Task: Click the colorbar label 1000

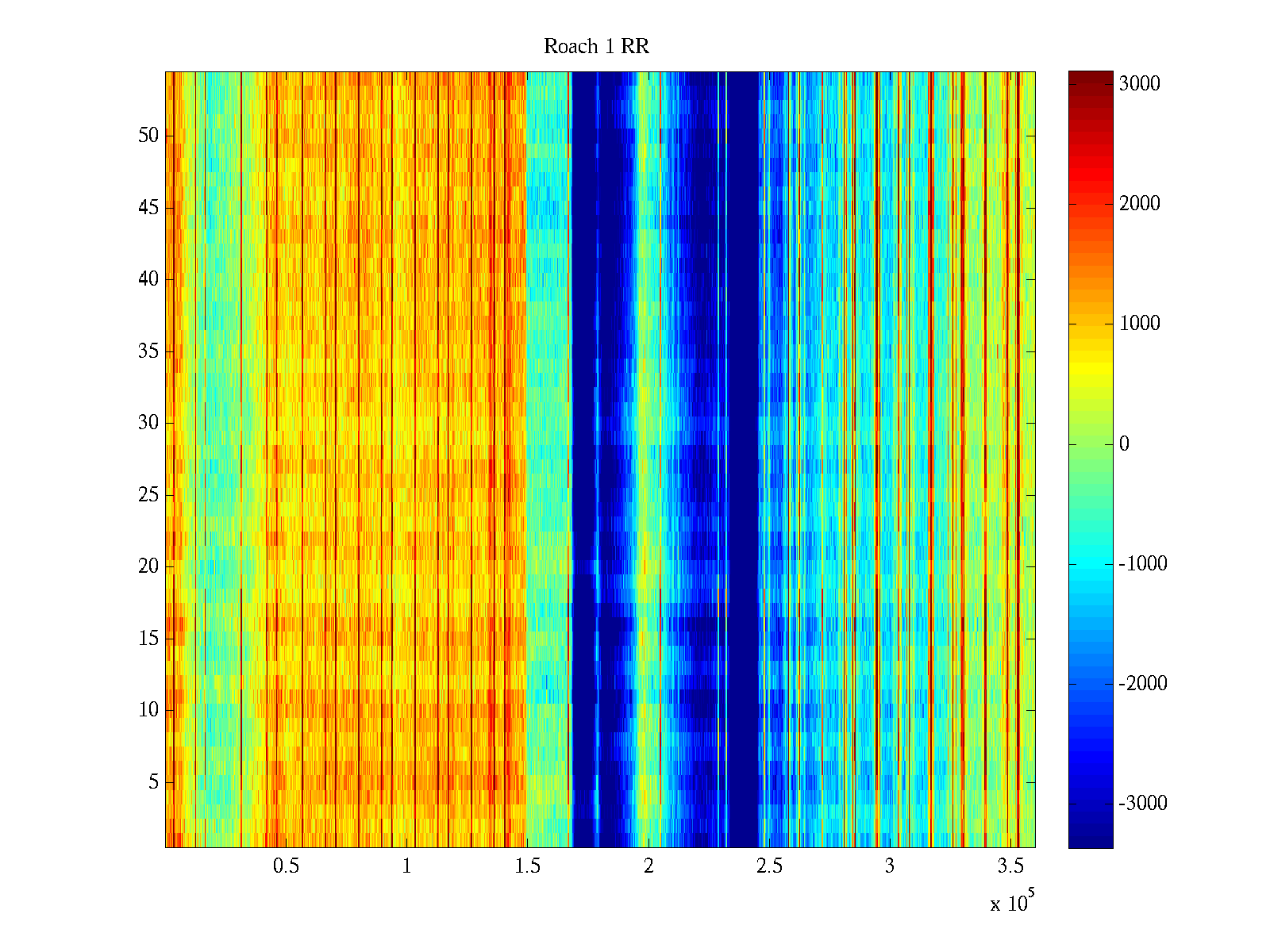Action: (1139, 324)
